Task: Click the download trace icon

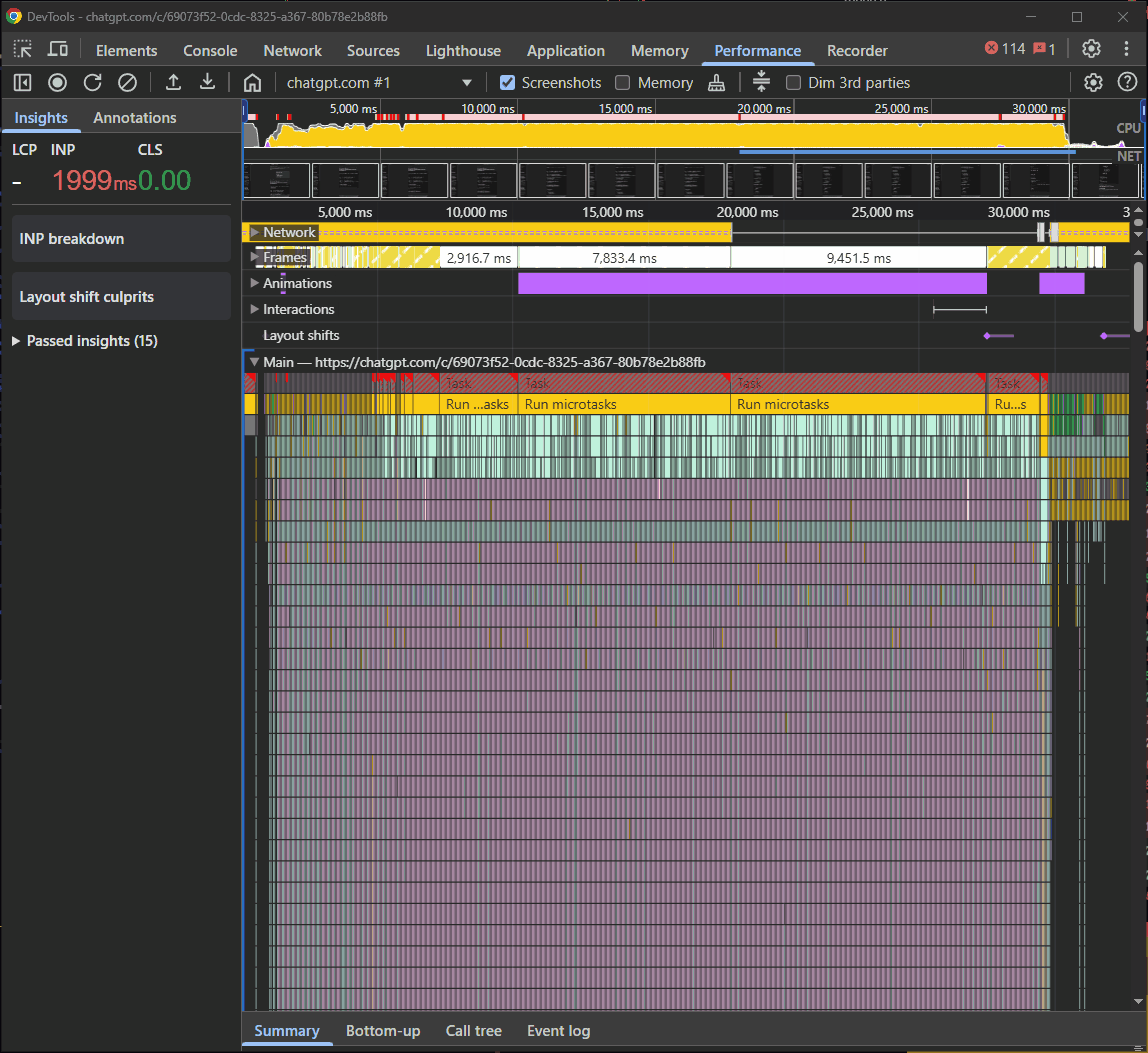Action: click(x=207, y=83)
